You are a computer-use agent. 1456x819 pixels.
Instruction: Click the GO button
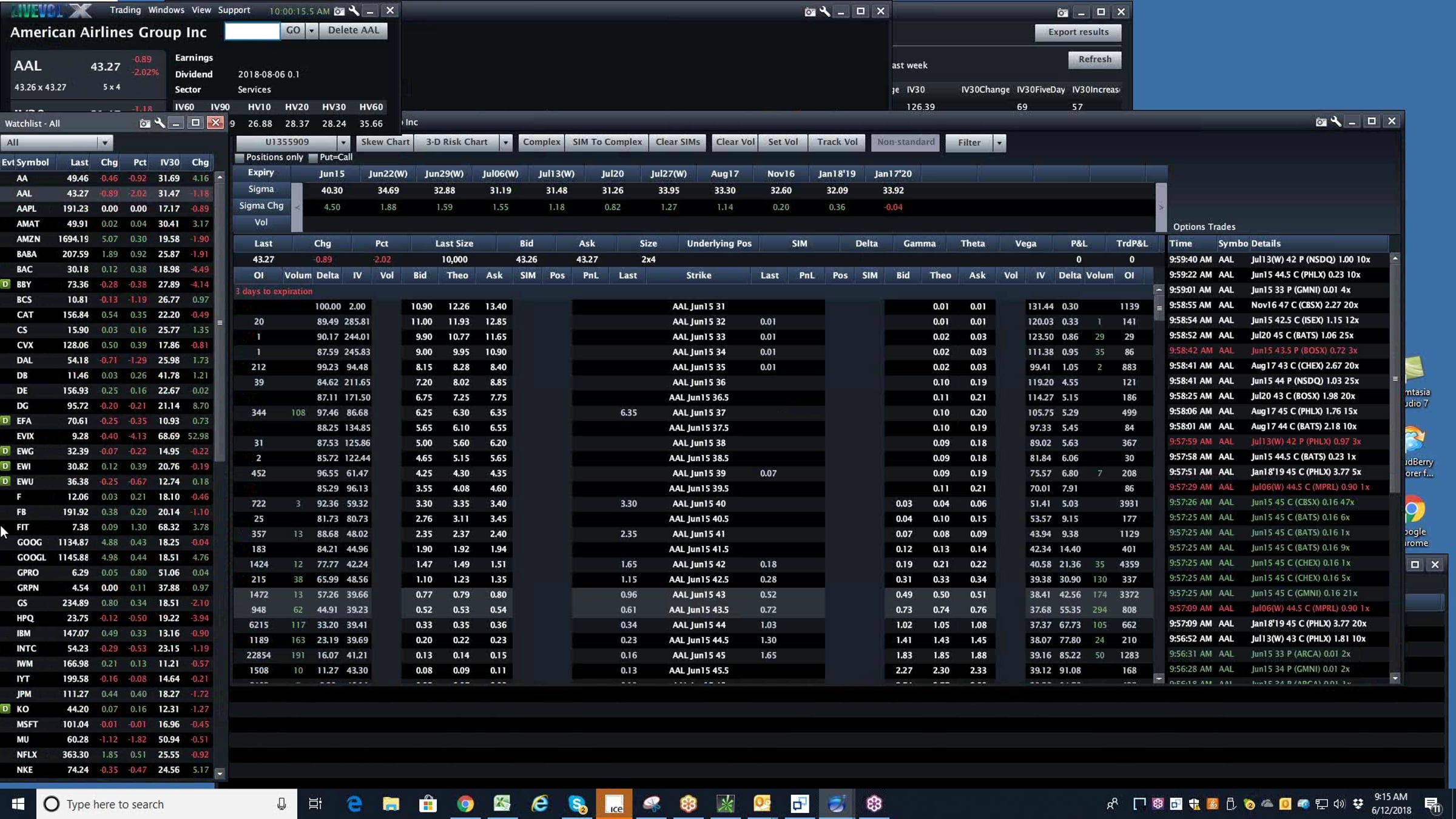click(x=293, y=30)
